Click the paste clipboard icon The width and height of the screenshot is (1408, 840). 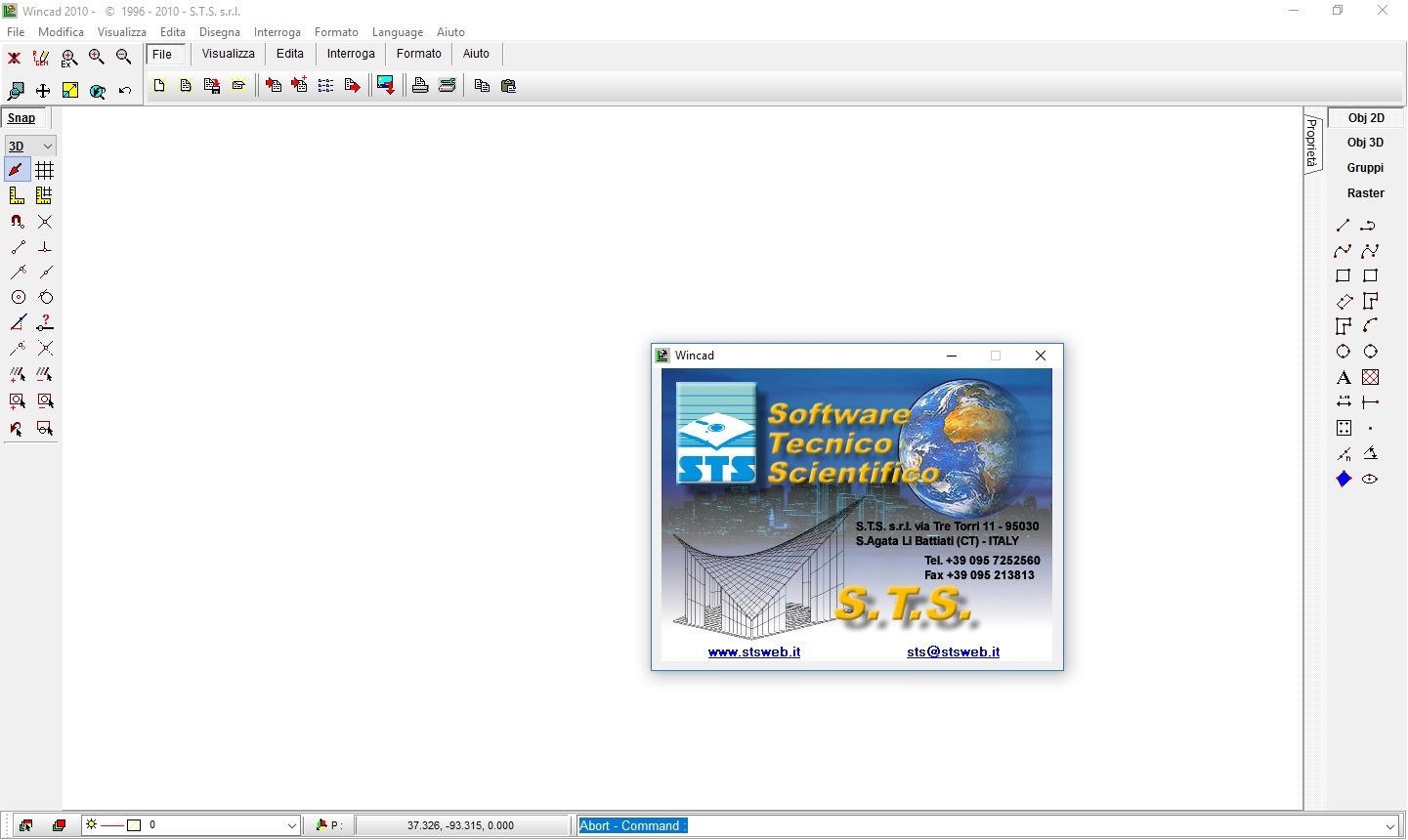[508, 86]
